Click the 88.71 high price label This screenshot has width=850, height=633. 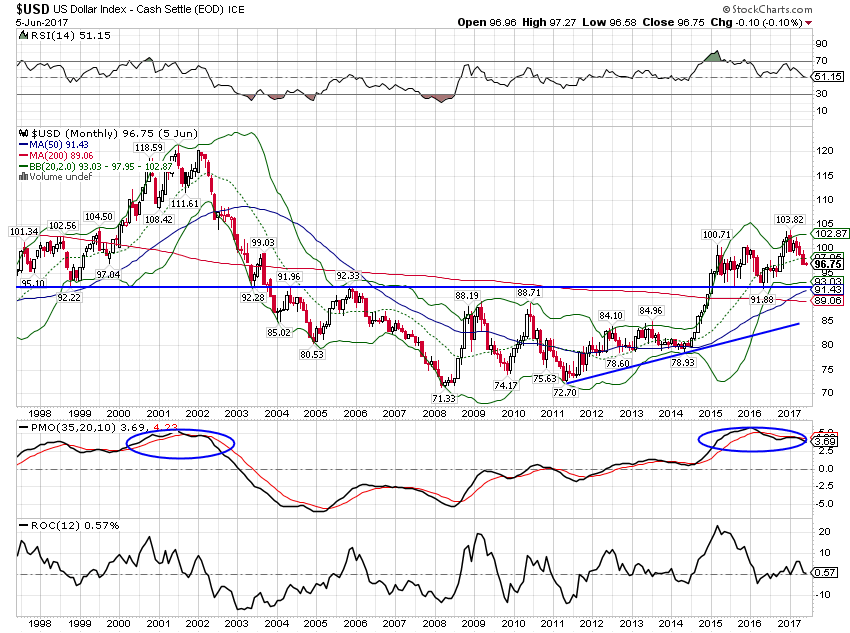pyautogui.click(x=529, y=293)
